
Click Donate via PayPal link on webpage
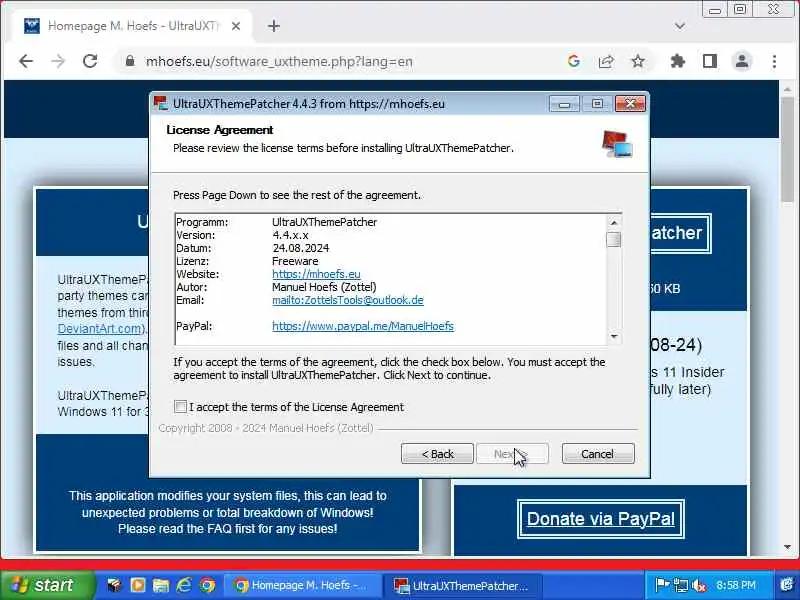click(601, 519)
